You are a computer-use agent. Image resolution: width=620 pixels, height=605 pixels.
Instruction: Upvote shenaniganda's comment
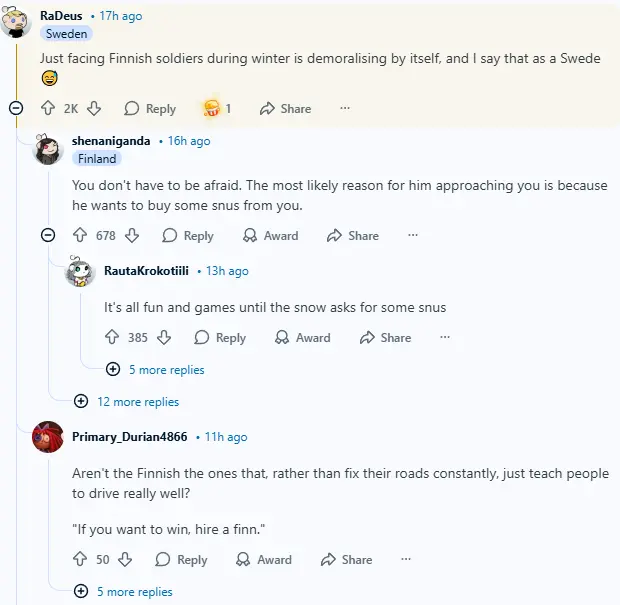point(80,235)
